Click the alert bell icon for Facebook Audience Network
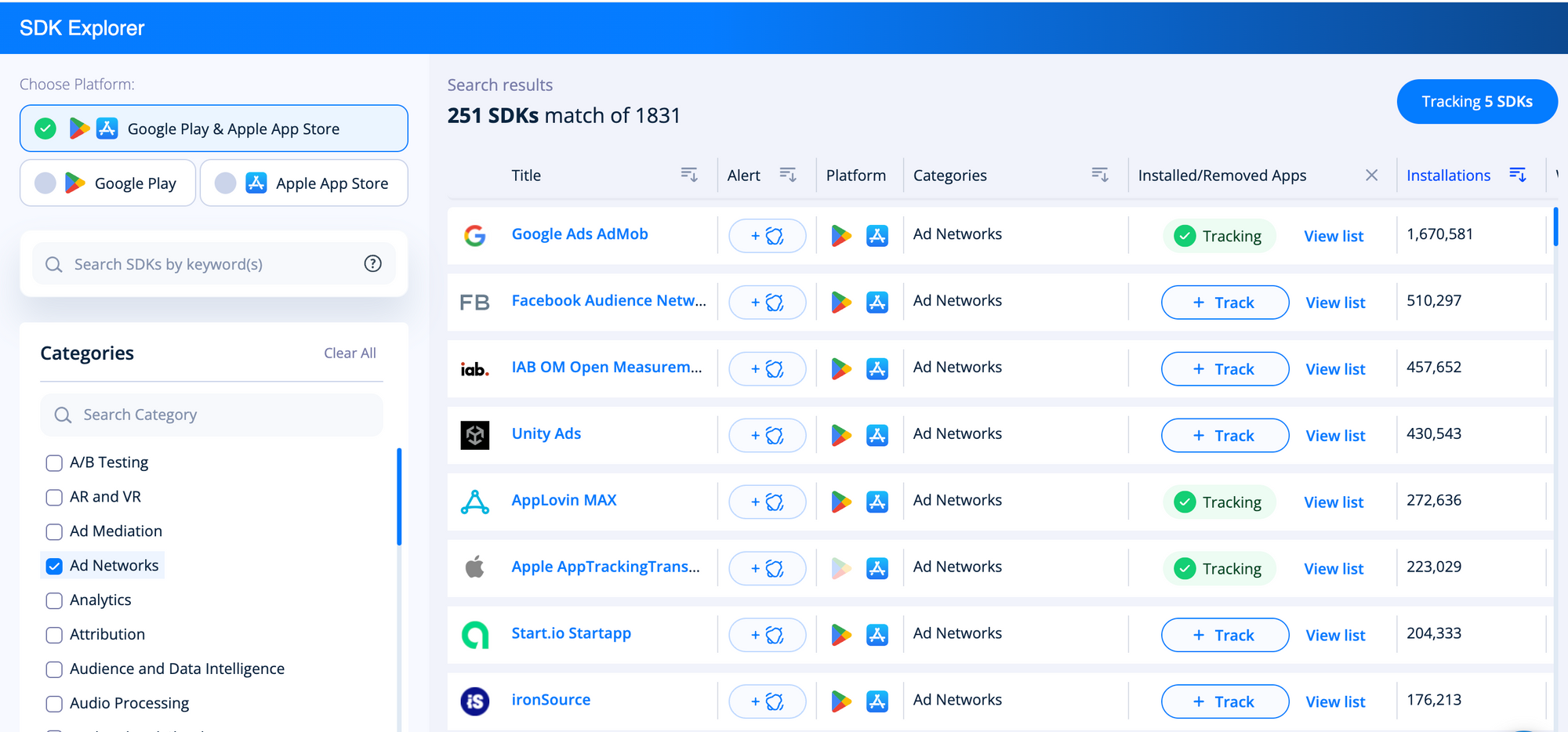The image size is (1568, 732). [767, 302]
